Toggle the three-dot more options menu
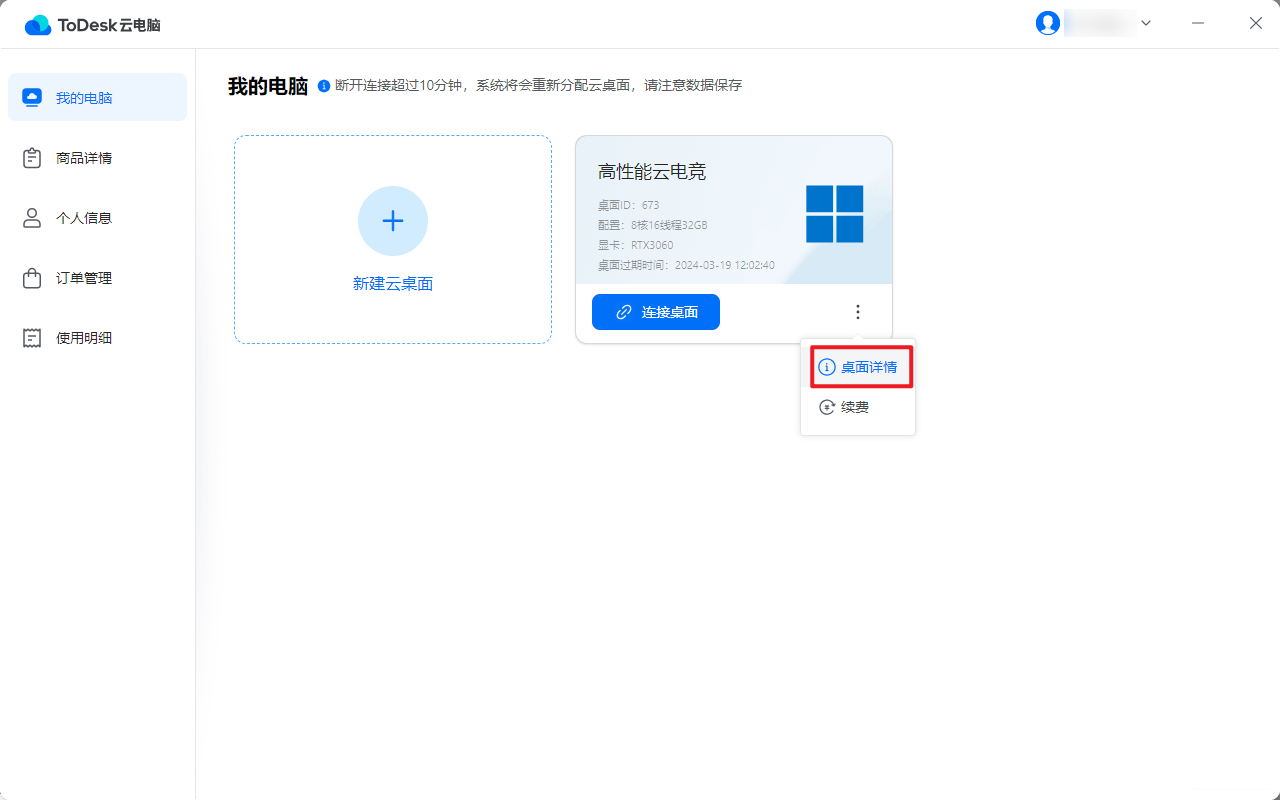 [x=857, y=312]
